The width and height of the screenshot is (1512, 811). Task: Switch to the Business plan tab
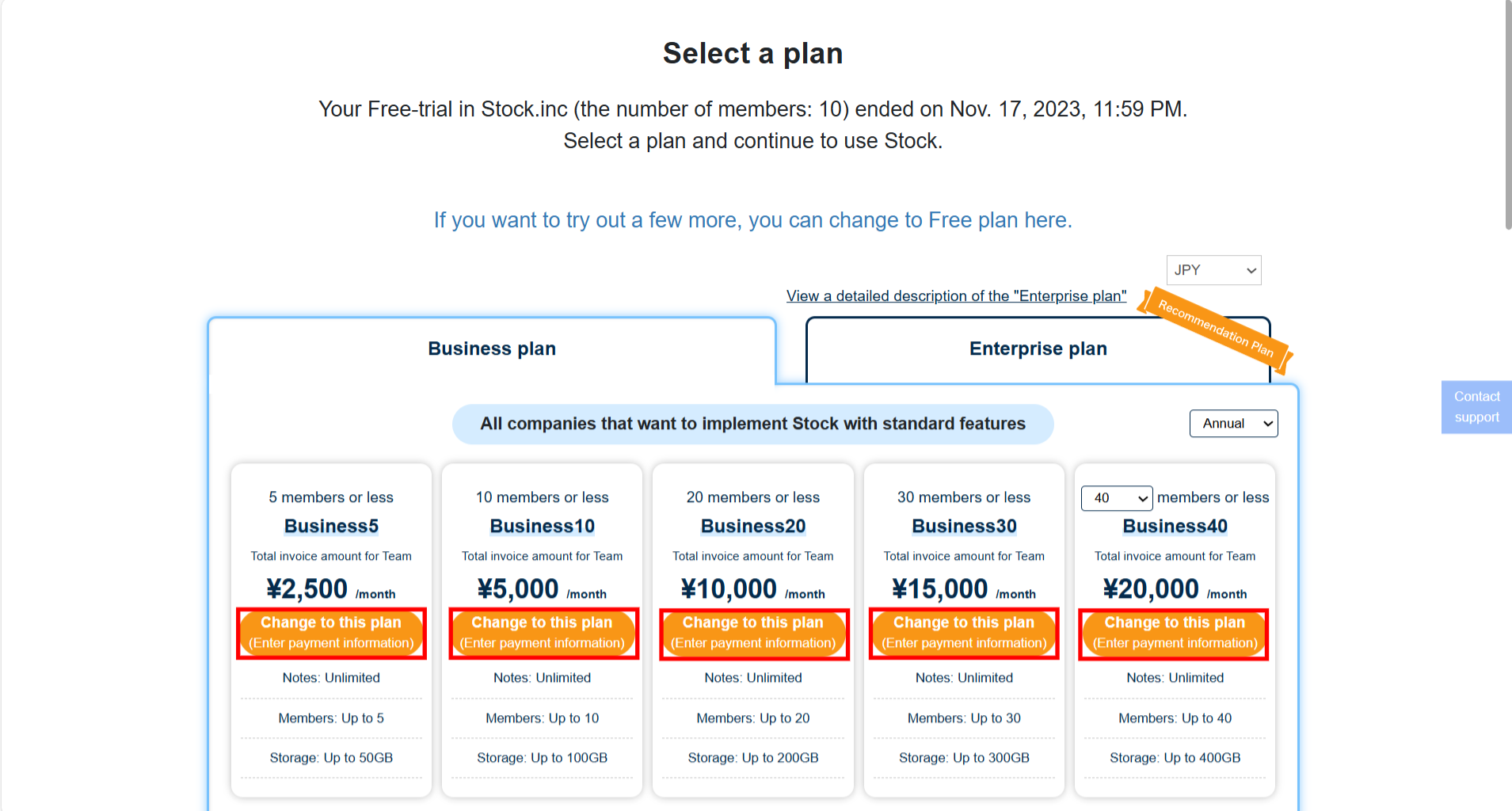[x=491, y=348]
